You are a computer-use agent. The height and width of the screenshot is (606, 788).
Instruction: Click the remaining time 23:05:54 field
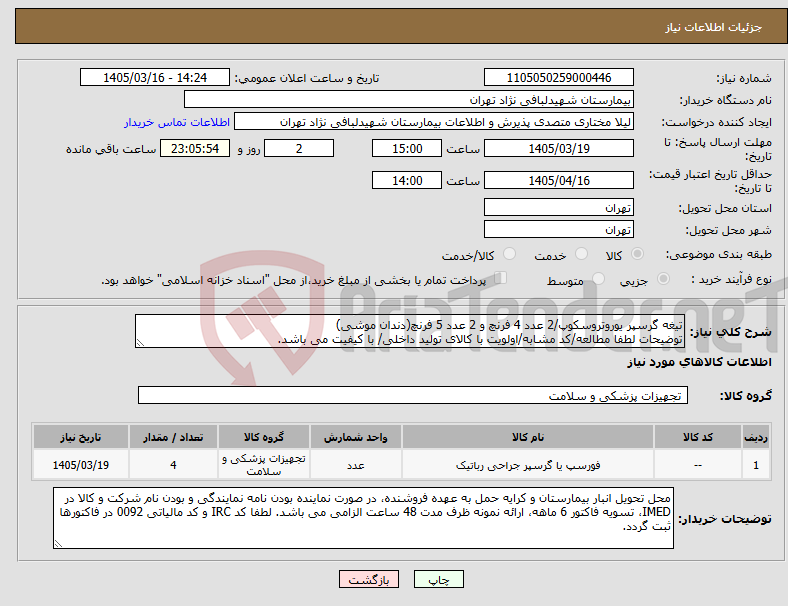click(x=195, y=148)
